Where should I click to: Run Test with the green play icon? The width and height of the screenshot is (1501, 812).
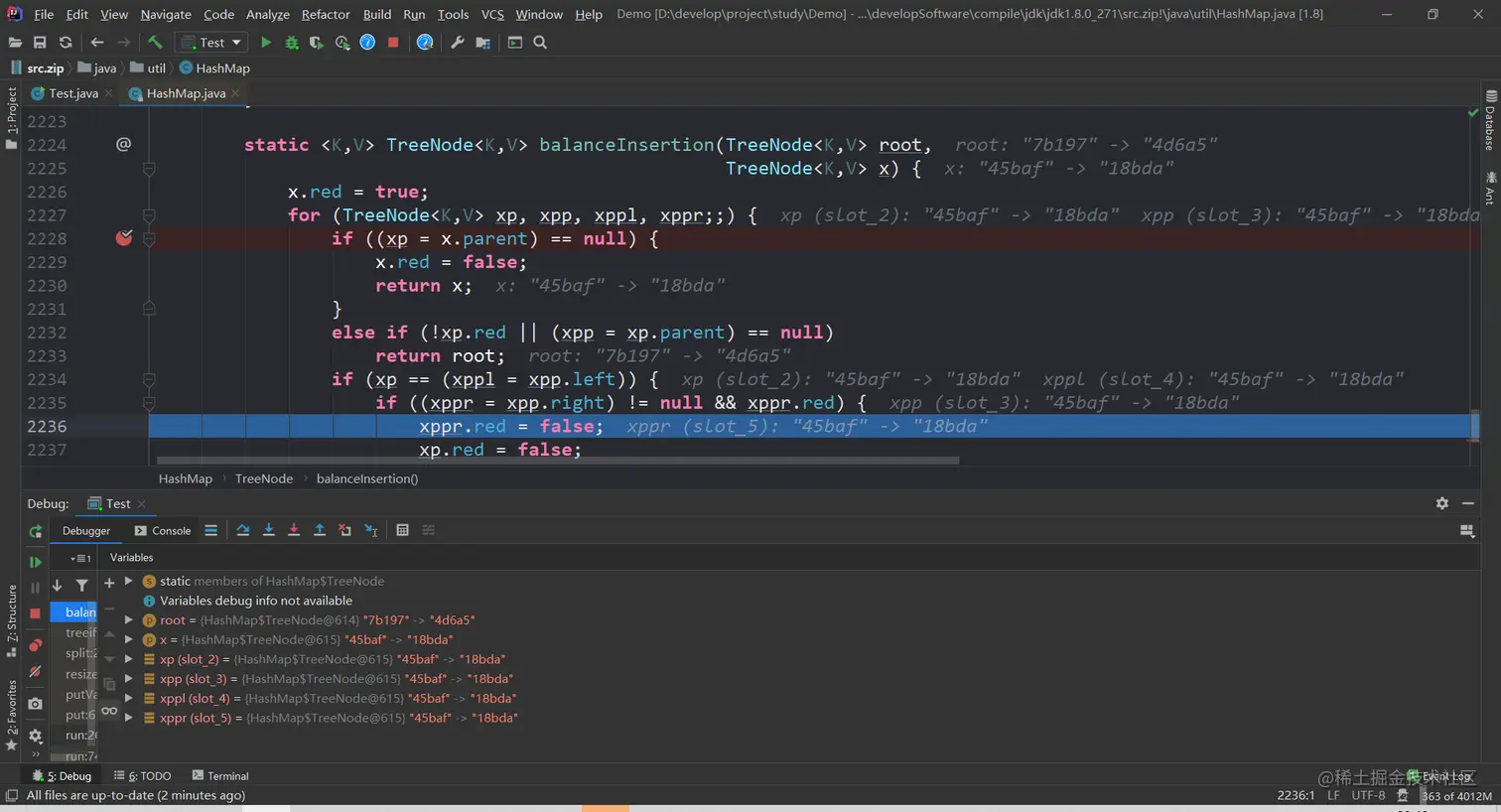point(266,43)
